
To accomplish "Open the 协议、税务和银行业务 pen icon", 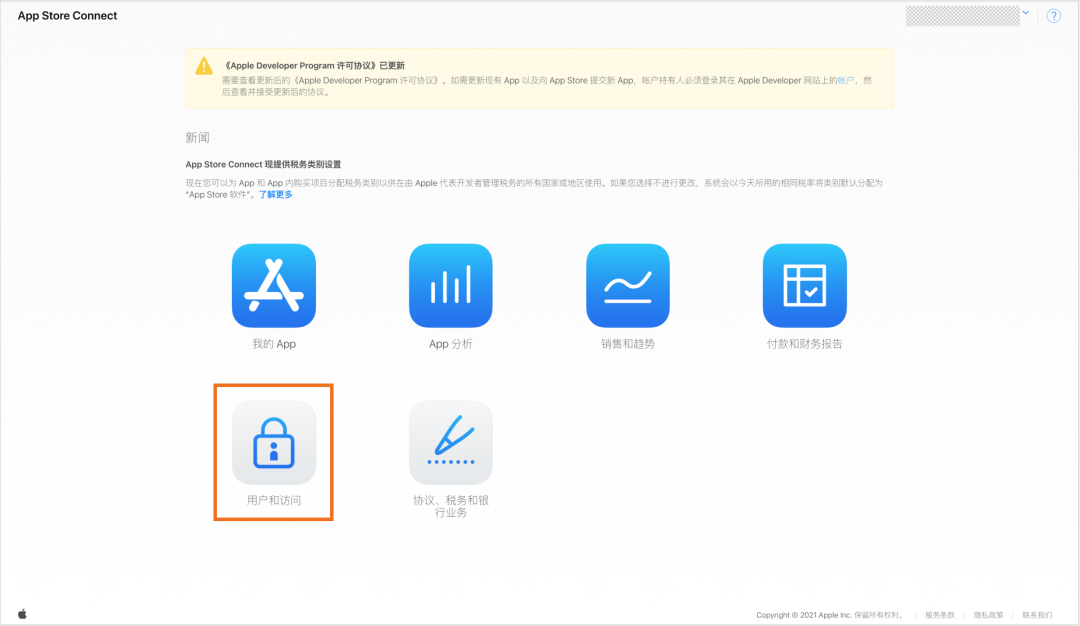I will tap(450, 443).
